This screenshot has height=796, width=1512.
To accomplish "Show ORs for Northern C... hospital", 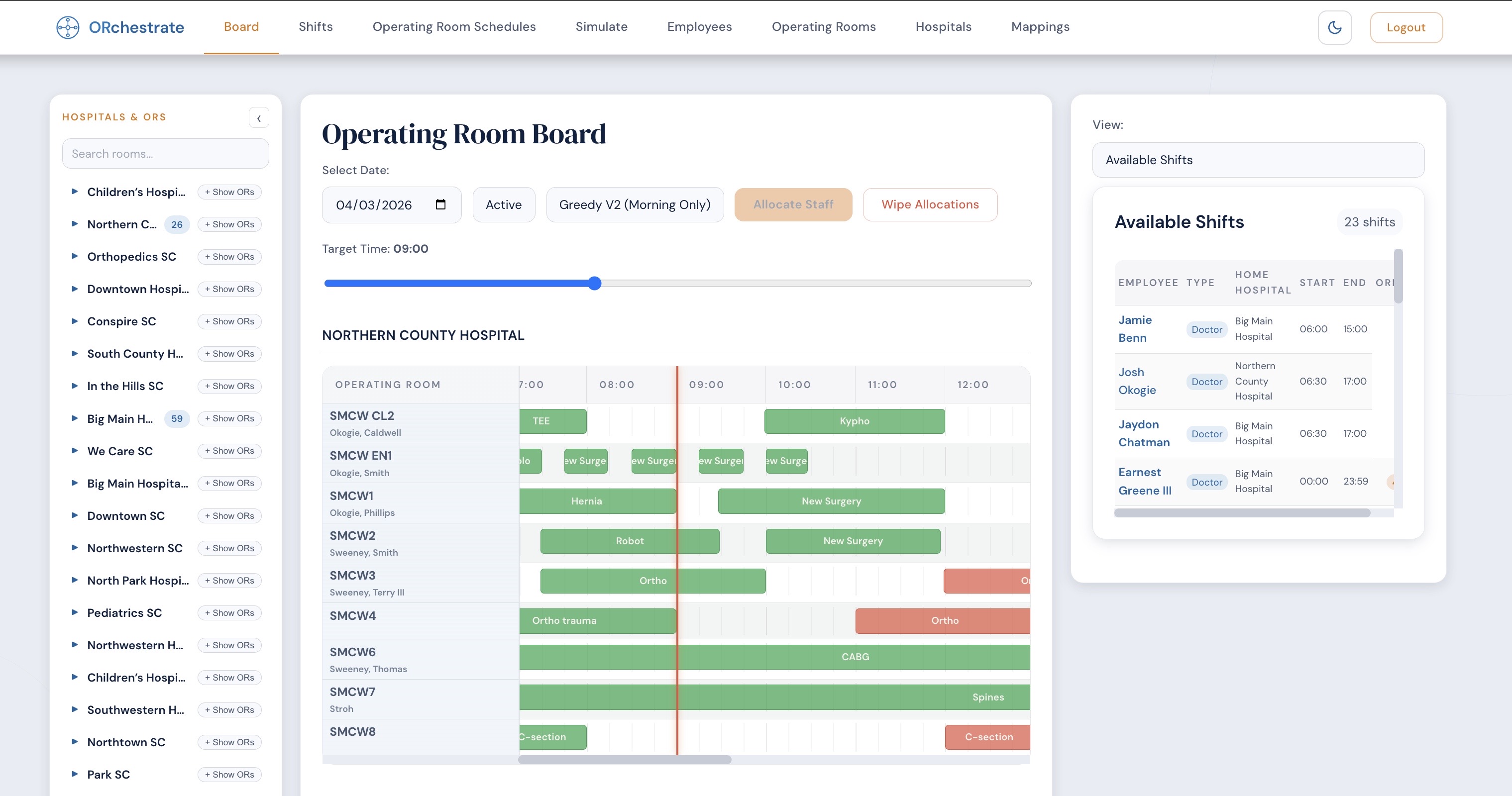I will pos(229,224).
